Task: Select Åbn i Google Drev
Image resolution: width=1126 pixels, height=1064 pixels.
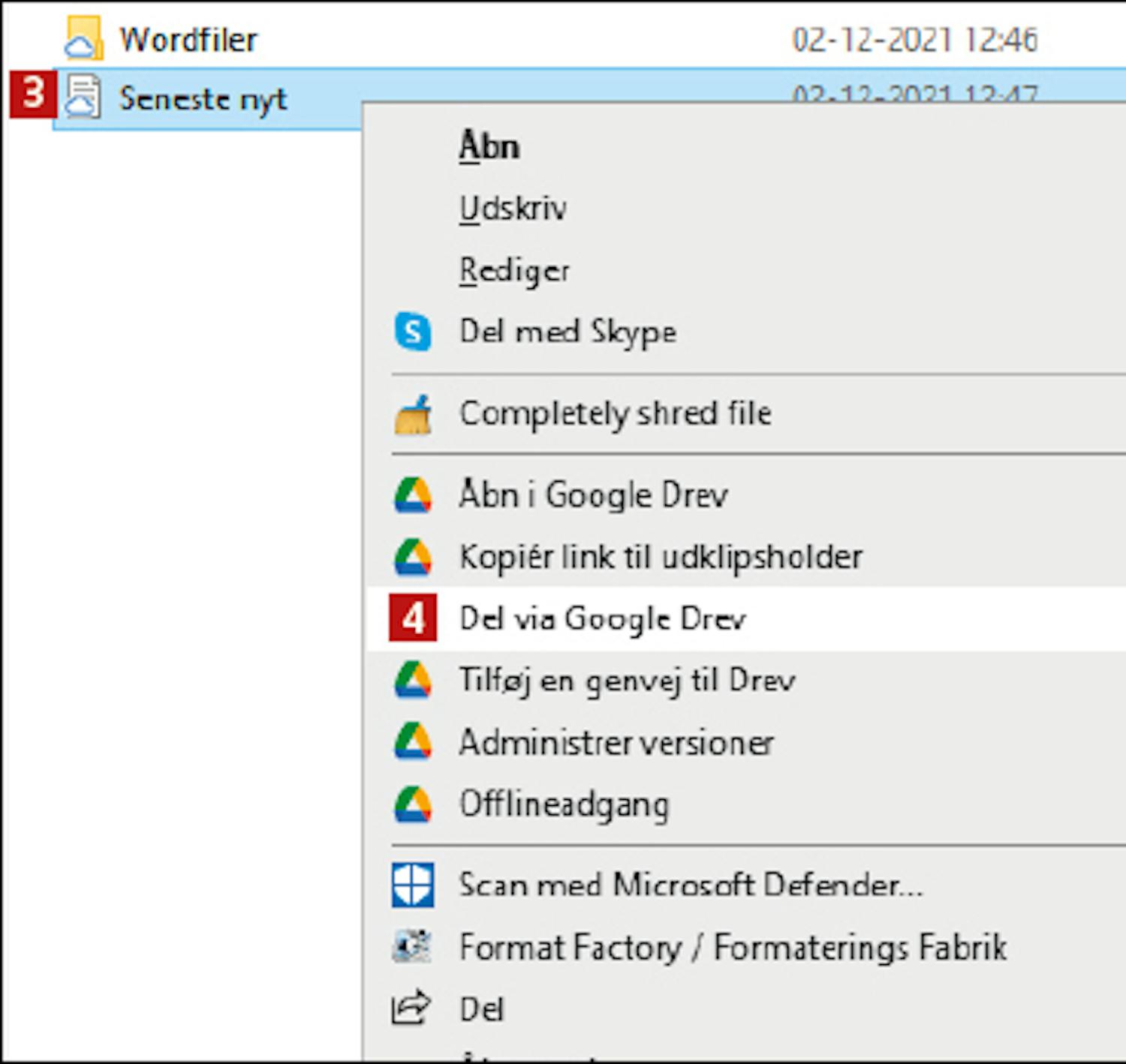Action: click(x=594, y=495)
